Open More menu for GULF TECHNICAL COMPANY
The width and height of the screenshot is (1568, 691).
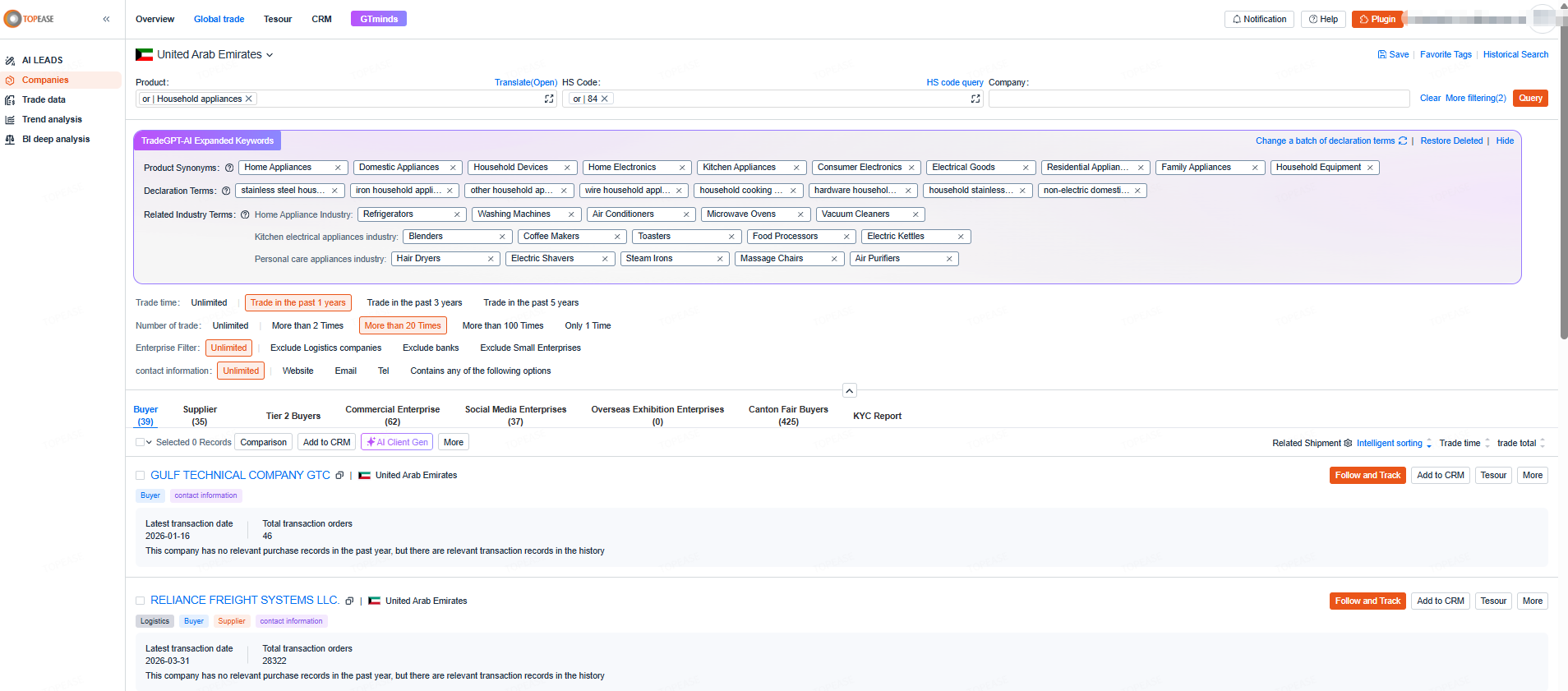click(1533, 476)
